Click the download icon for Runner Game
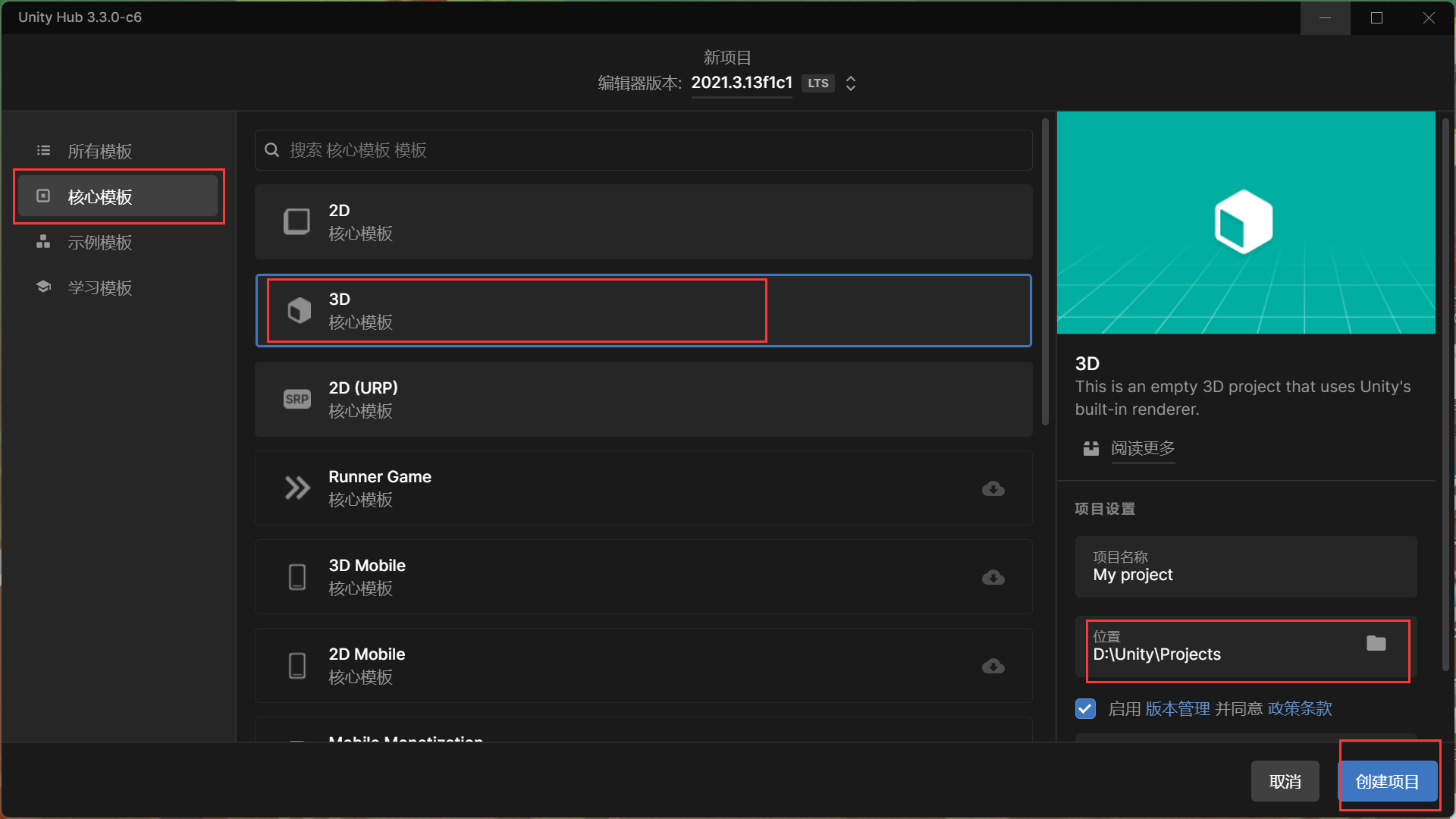The width and height of the screenshot is (1456, 819). coord(993,488)
